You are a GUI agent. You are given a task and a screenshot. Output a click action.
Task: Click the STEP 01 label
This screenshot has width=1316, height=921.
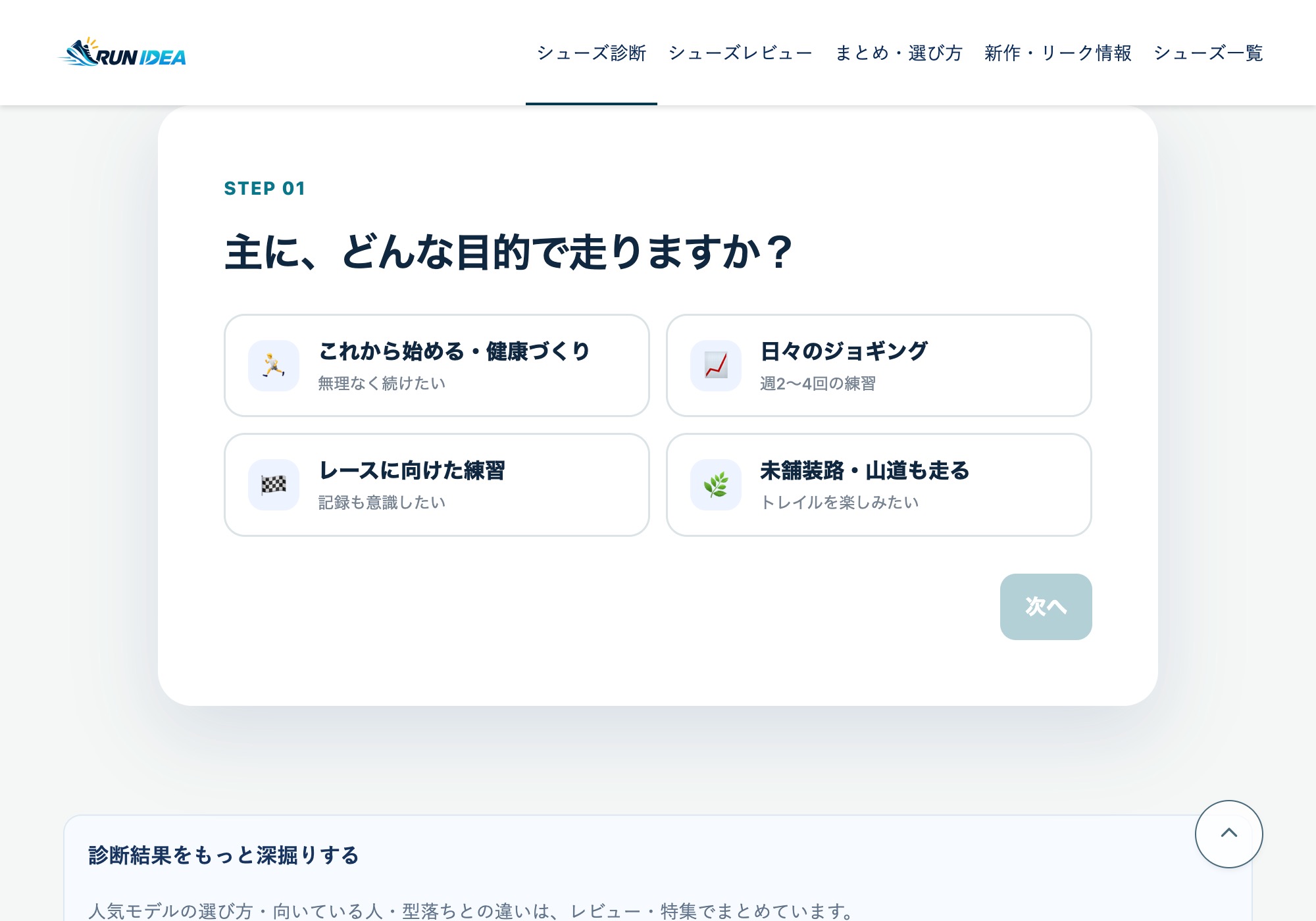(265, 188)
